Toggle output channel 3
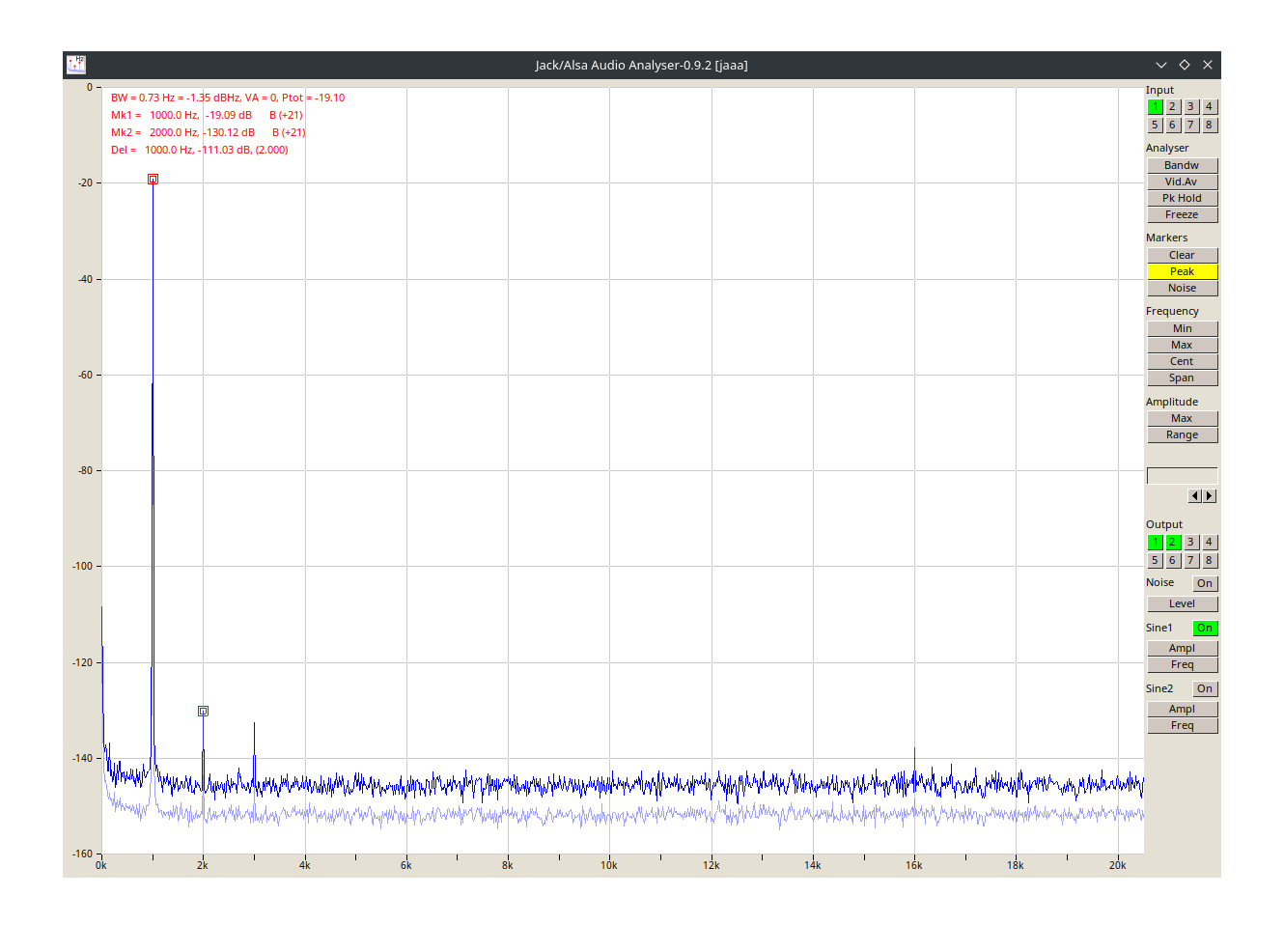Image resolution: width=1284 pixels, height=952 pixels. tap(1190, 543)
